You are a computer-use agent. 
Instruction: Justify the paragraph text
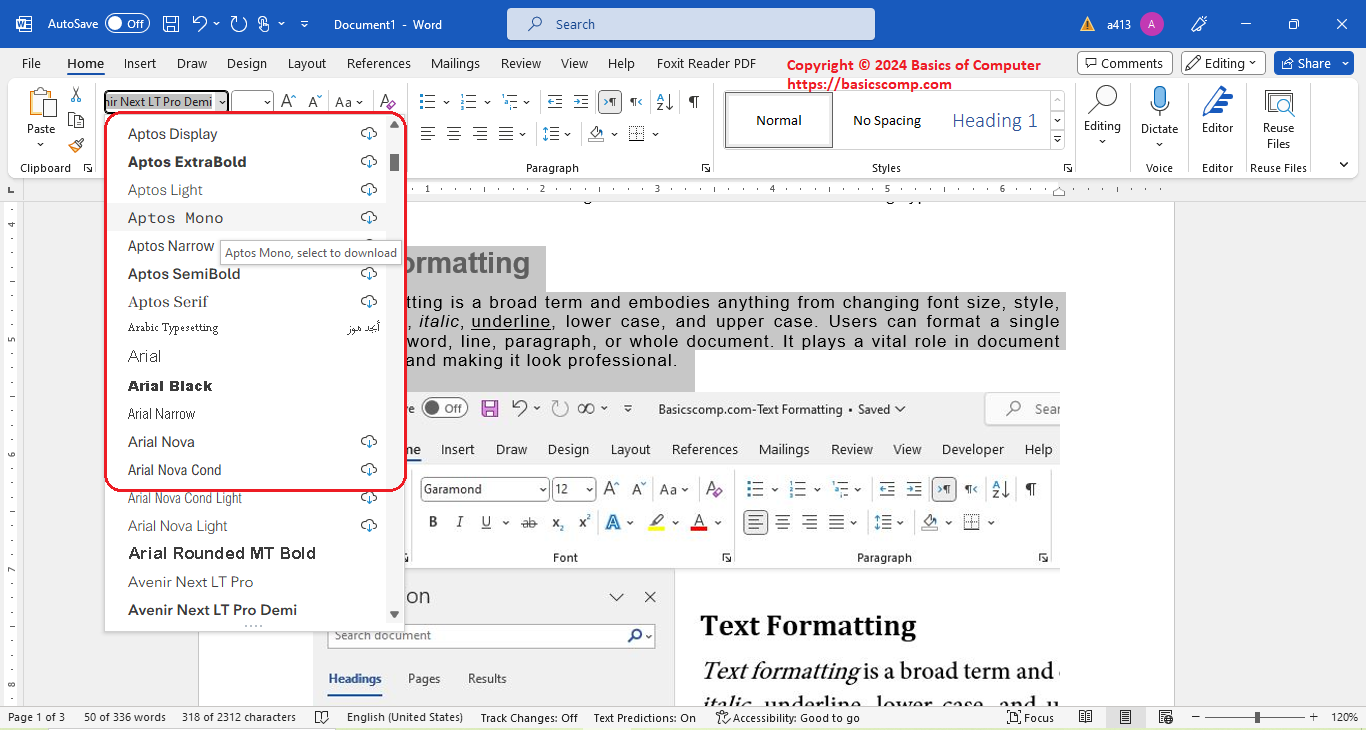[506, 133]
